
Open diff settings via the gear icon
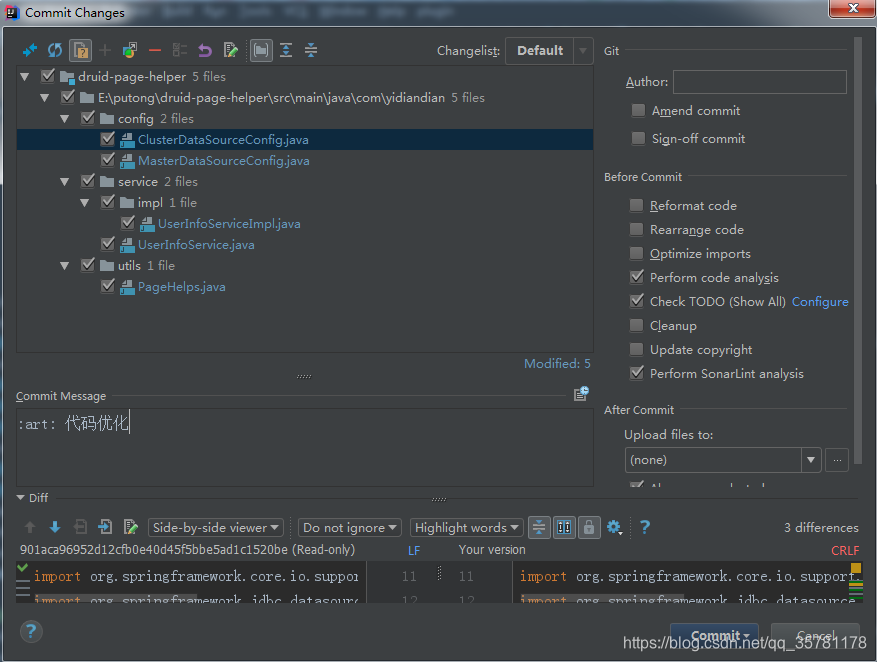coord(615,527)
